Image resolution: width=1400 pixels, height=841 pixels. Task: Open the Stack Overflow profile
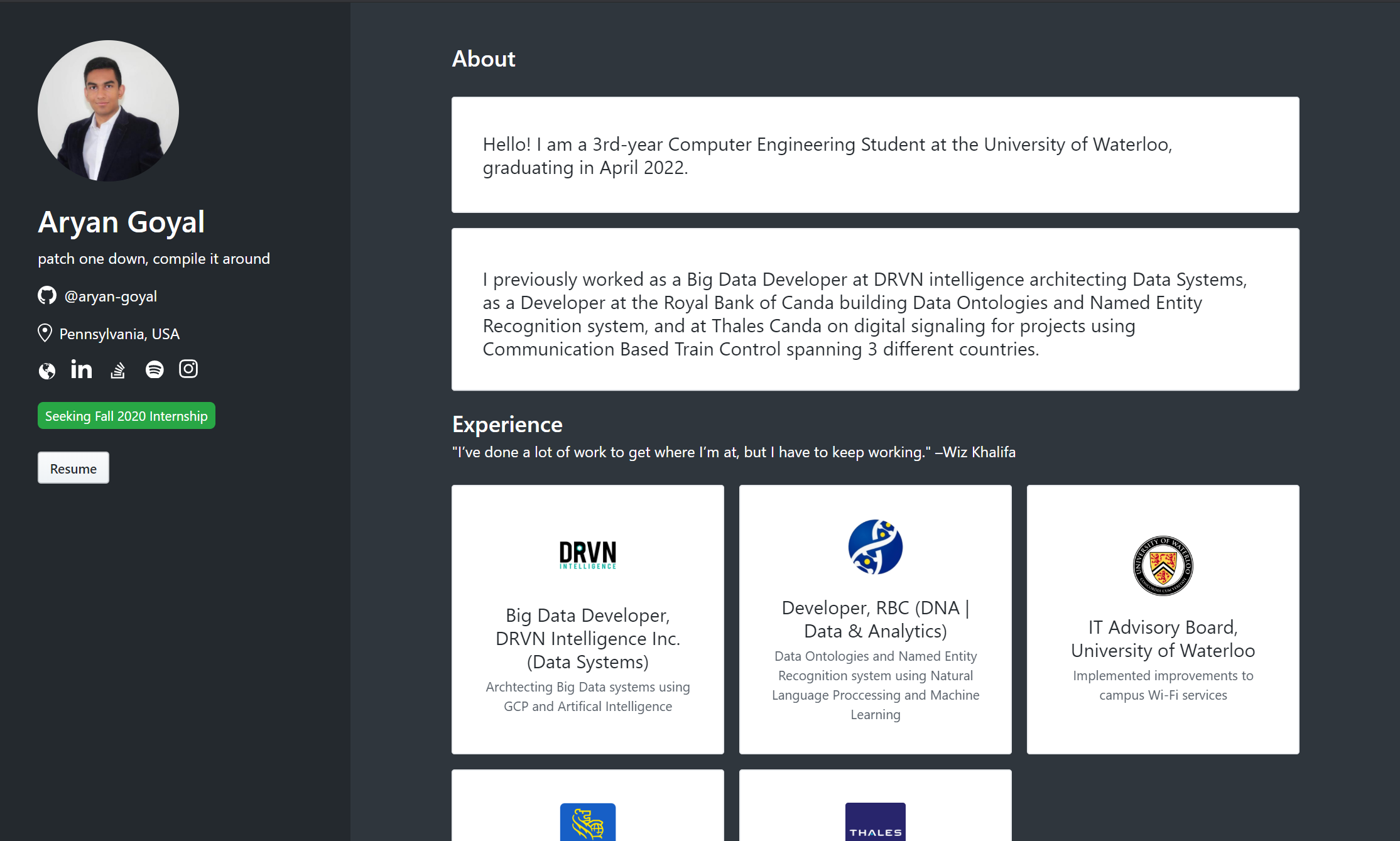pyautogui.click(x=117, y=370)
